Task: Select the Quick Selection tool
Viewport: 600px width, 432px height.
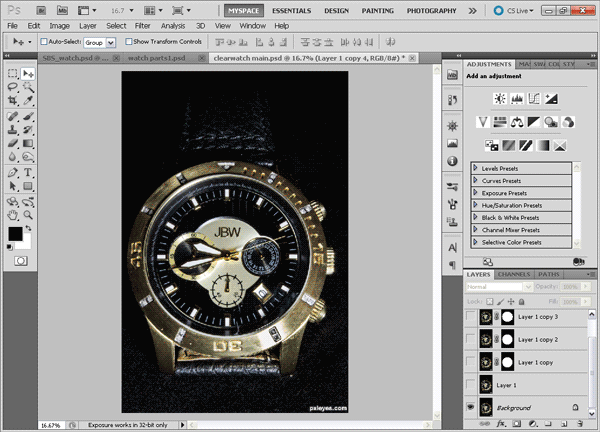Action: tap(28, 87)
